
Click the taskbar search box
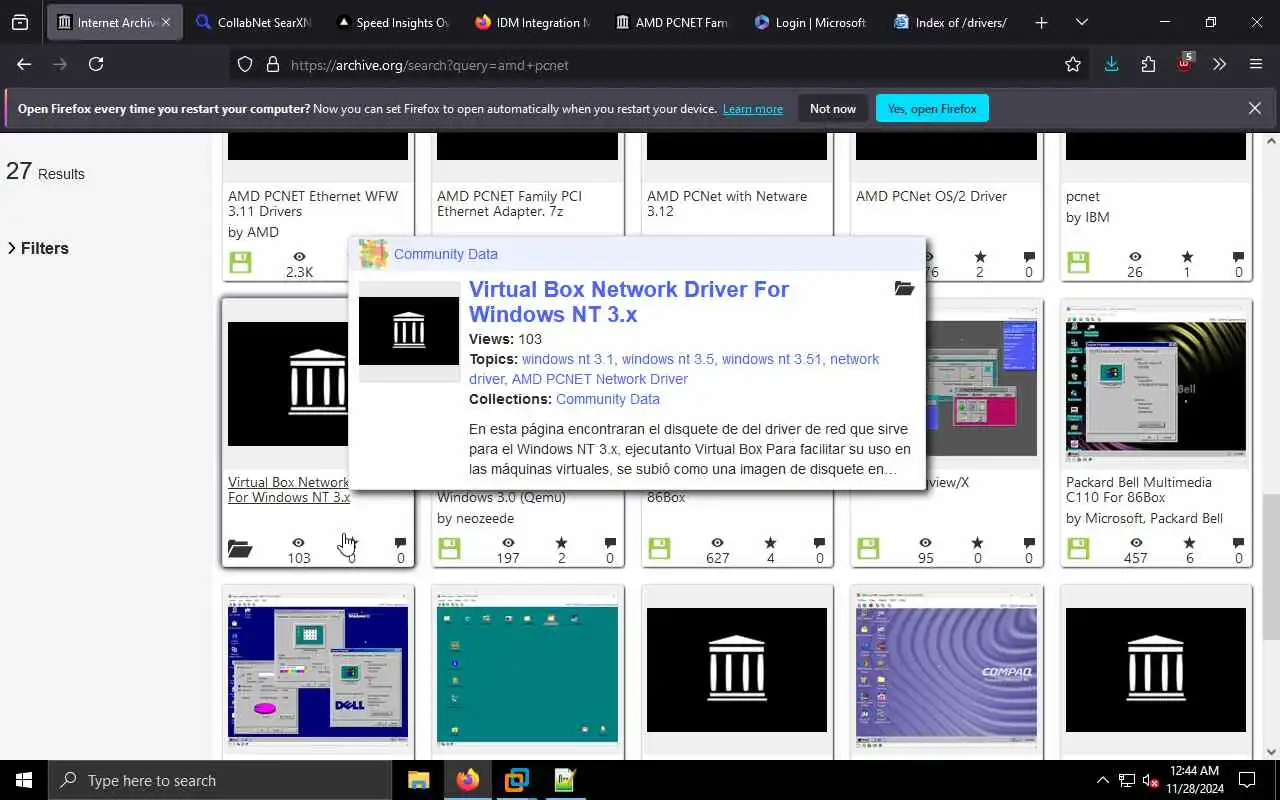pyautogui.click(x=220, y=780)
